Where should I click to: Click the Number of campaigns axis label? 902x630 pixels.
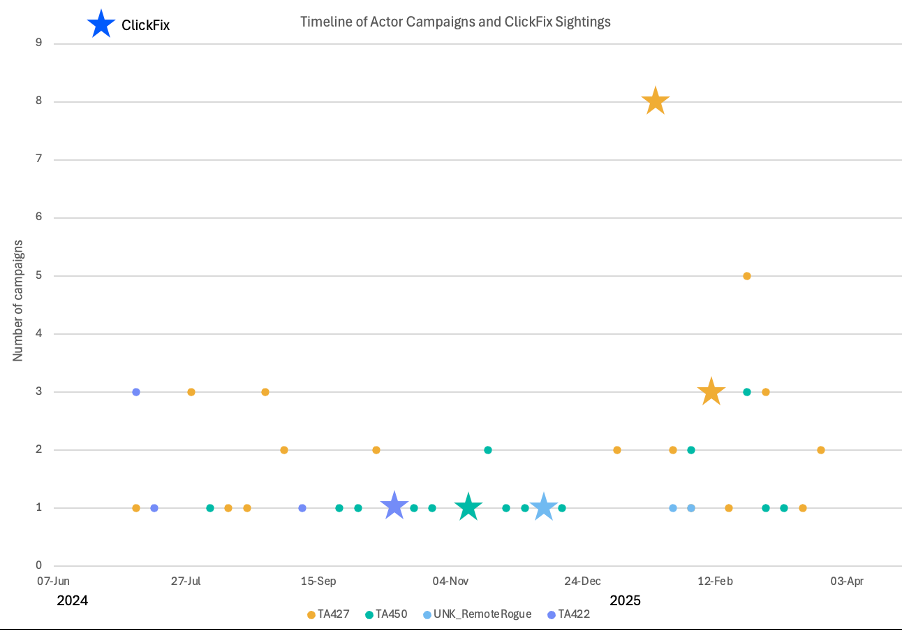[18, 300]
